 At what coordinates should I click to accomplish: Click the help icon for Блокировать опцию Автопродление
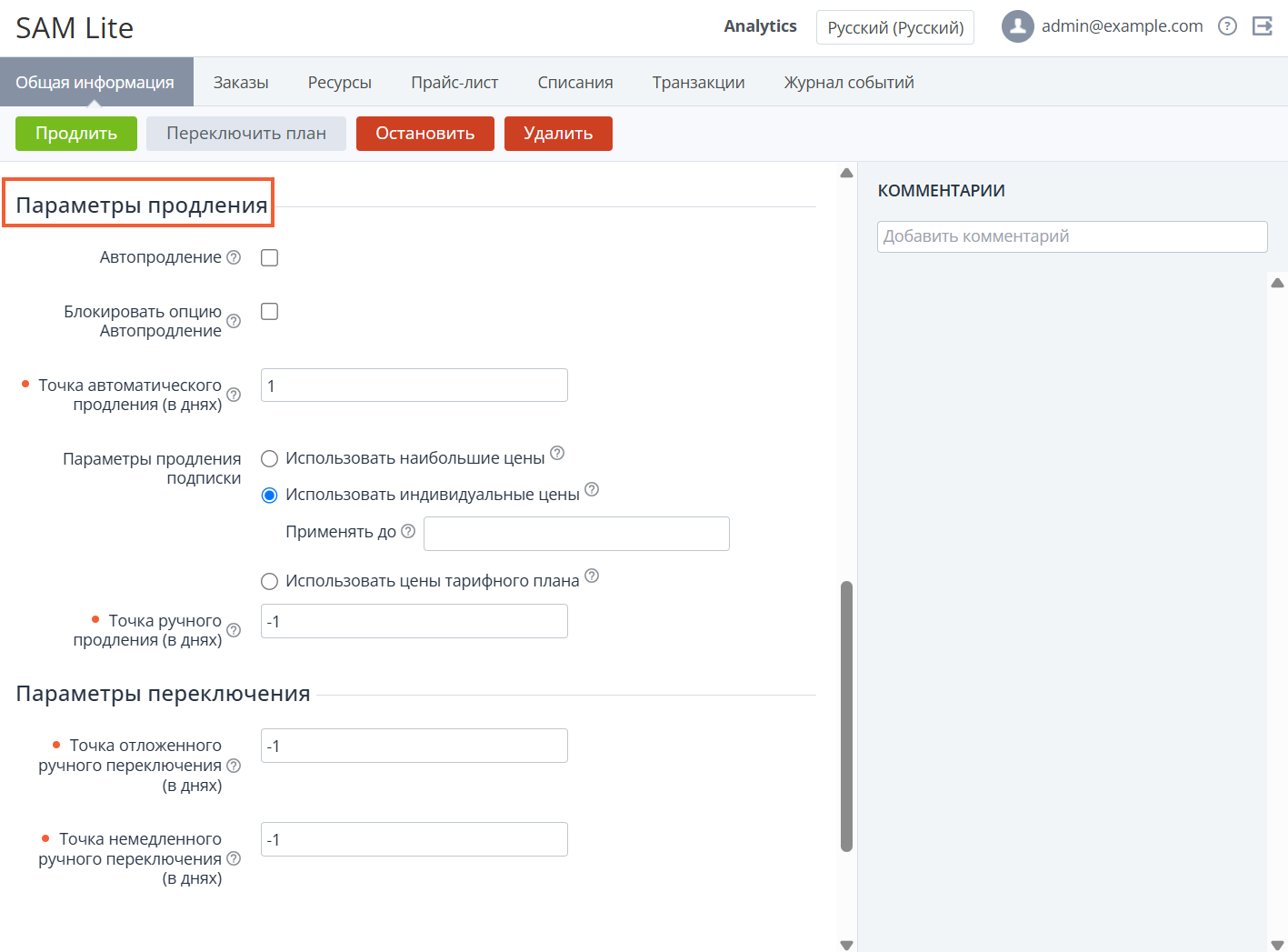(234, 321)
